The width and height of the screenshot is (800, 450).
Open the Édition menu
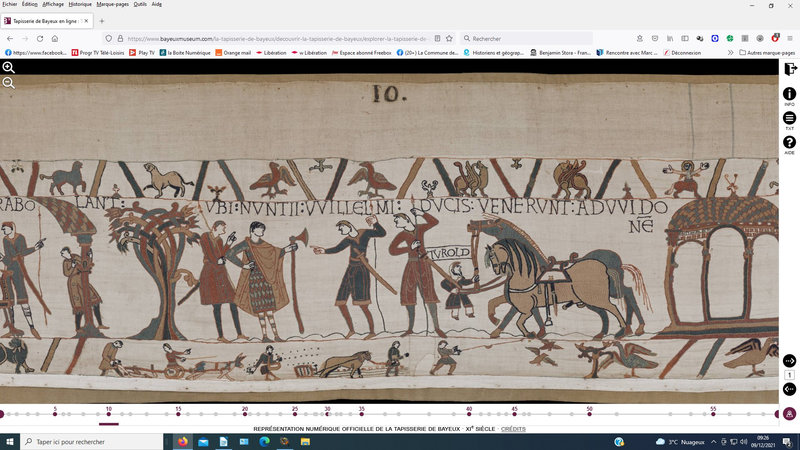(30, 4)
